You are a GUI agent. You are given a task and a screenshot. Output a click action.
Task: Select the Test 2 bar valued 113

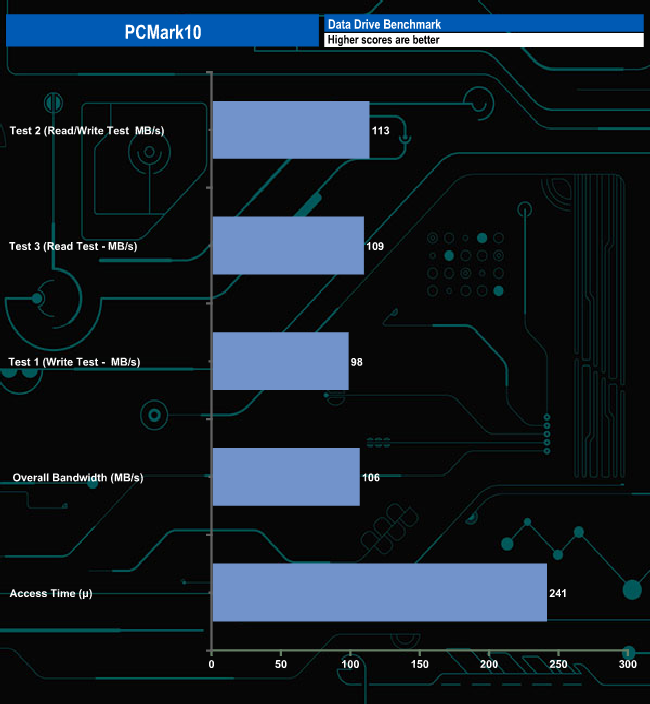pyautogui.click(x=291, y=130)
